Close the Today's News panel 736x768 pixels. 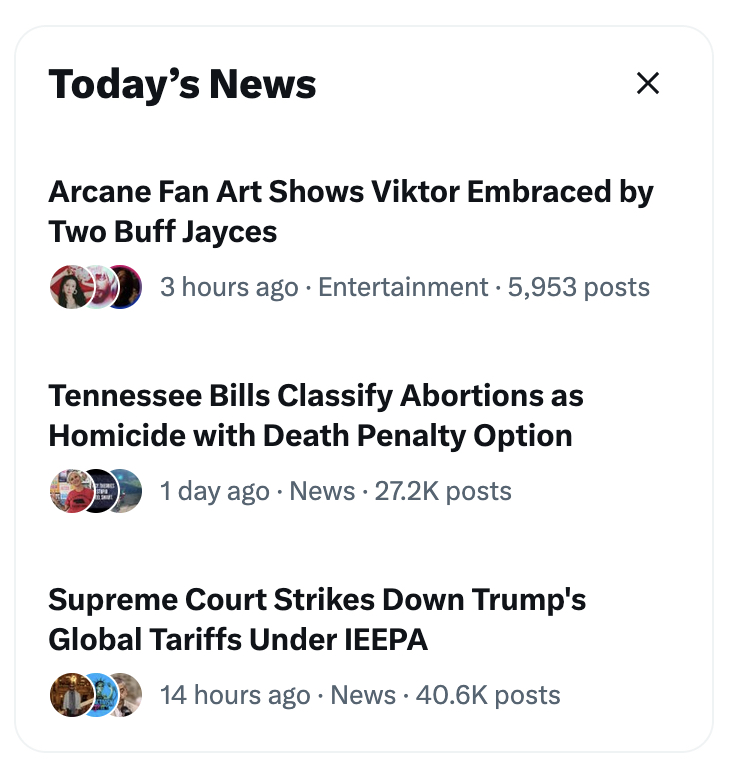coord(648,84)
